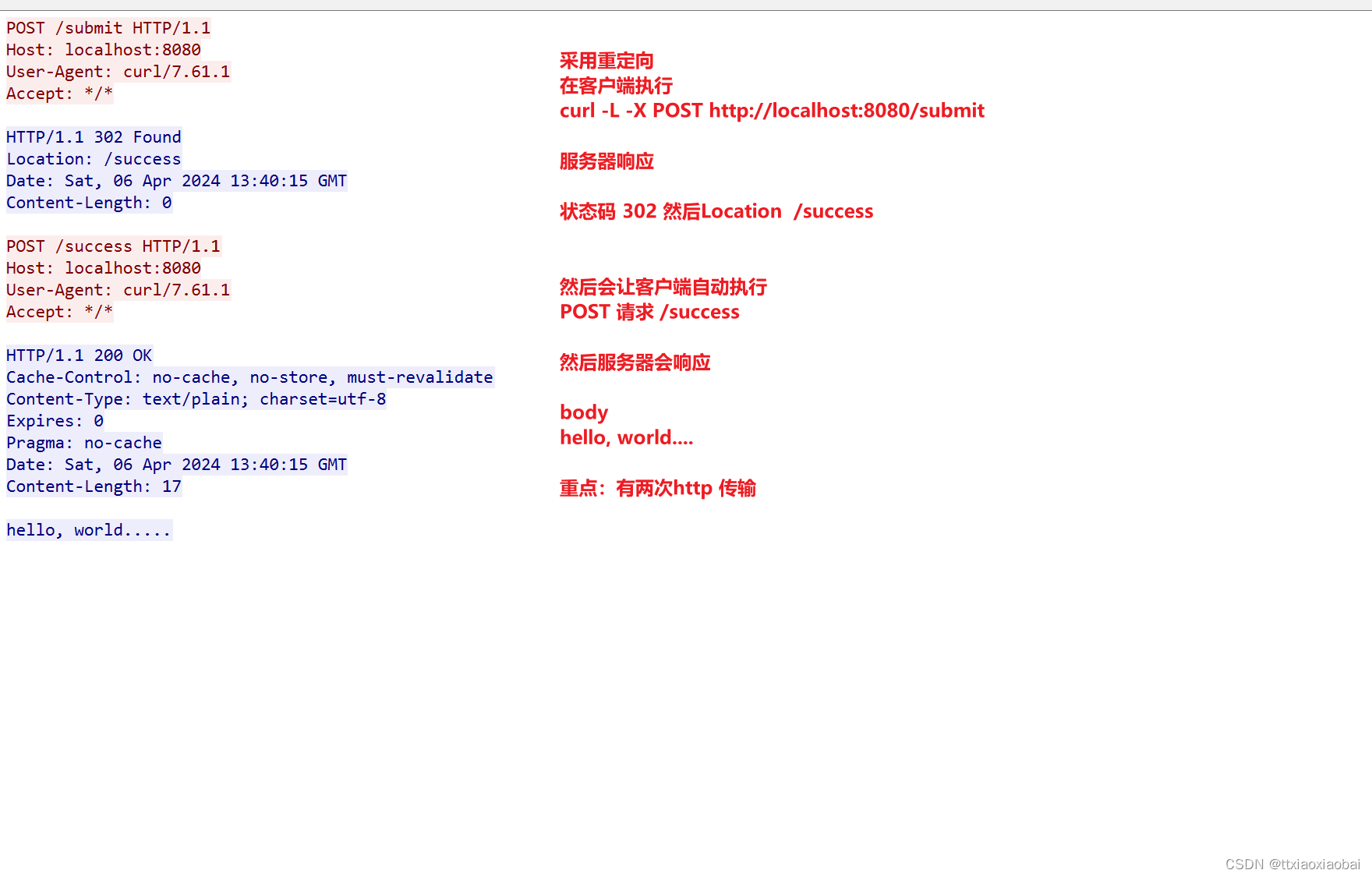Click the 'Content-Type: text/plain; charset=utf-8' line

click(x=196, y=399)
